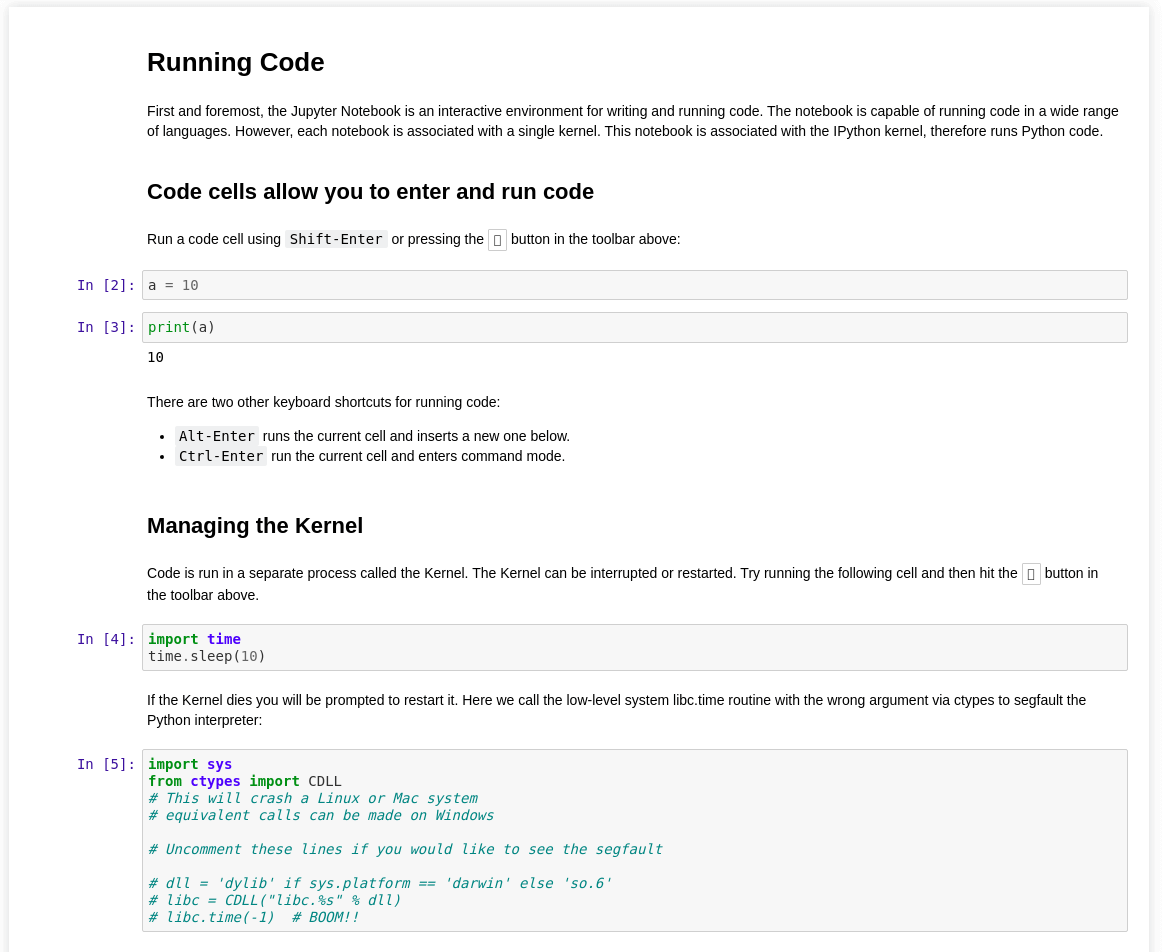
Task: Click the 'In [4]:' prompt label
Action: [106, 639]
